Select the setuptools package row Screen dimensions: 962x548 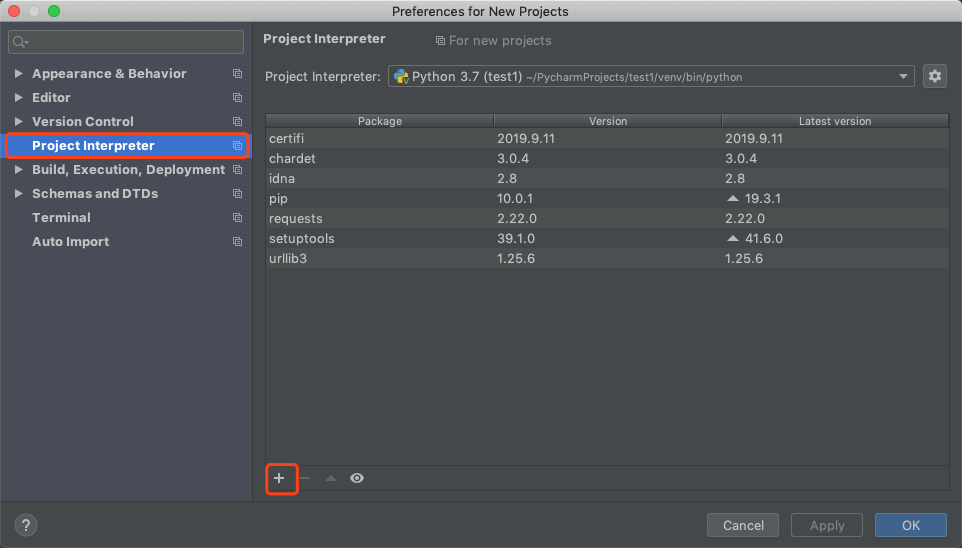coord(607,239)
